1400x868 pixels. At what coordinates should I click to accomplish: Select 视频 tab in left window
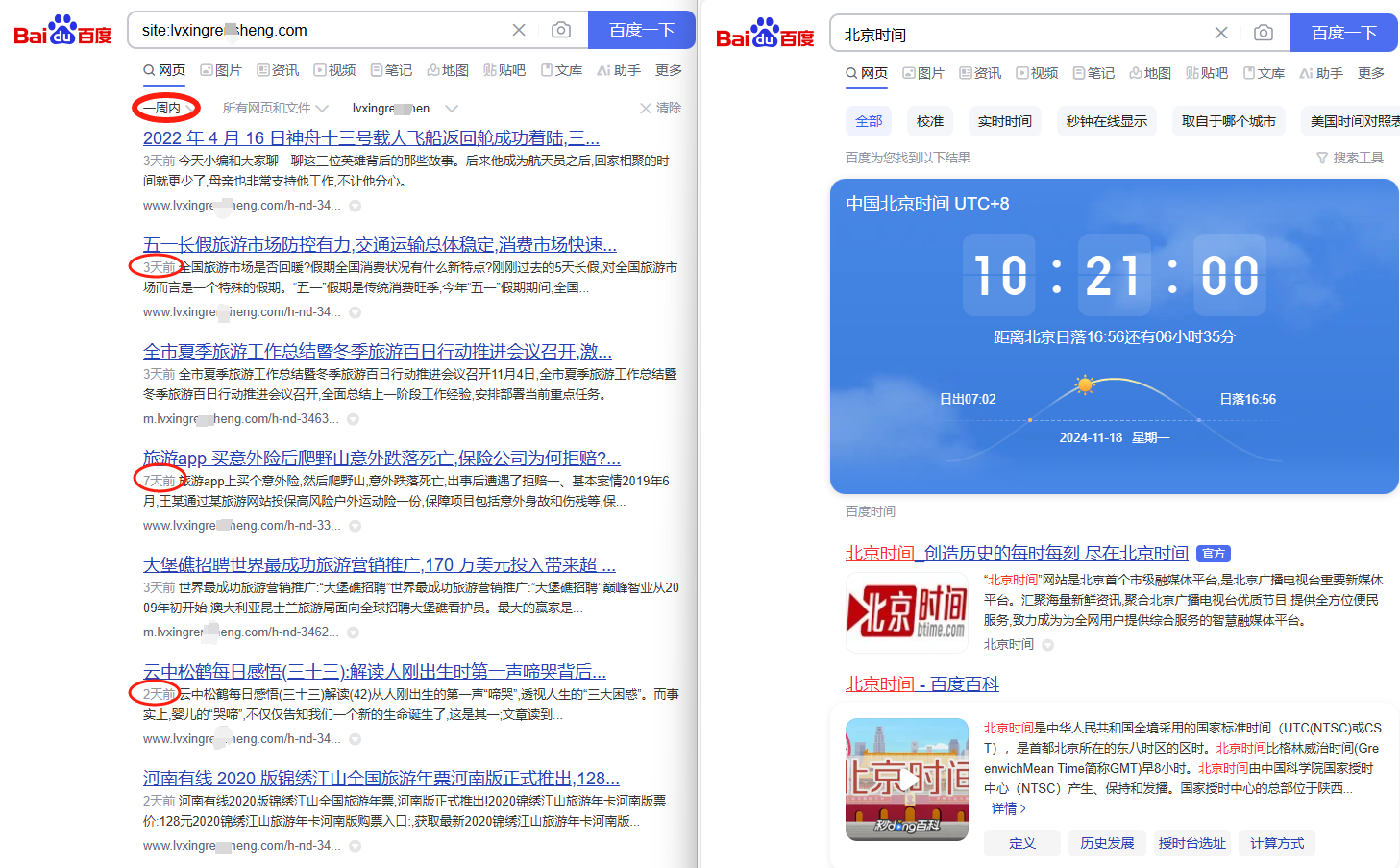tap(334, 70)
